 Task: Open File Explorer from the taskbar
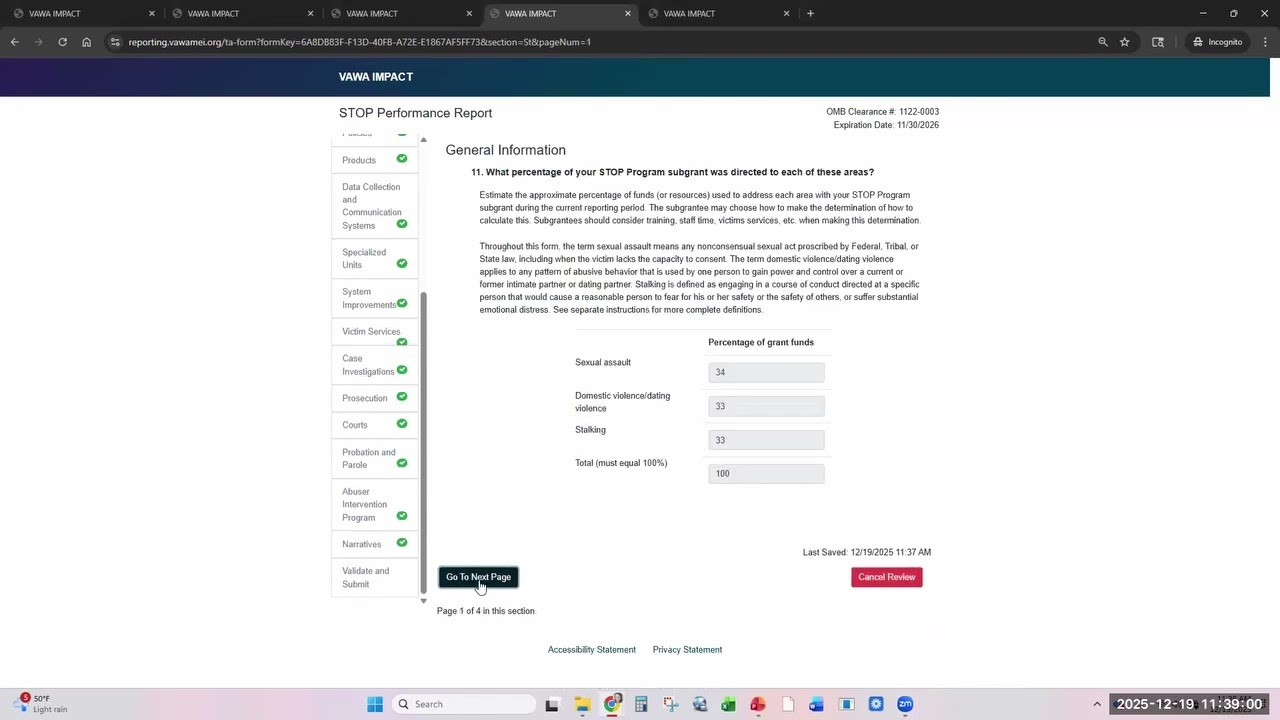click(583, 704)
